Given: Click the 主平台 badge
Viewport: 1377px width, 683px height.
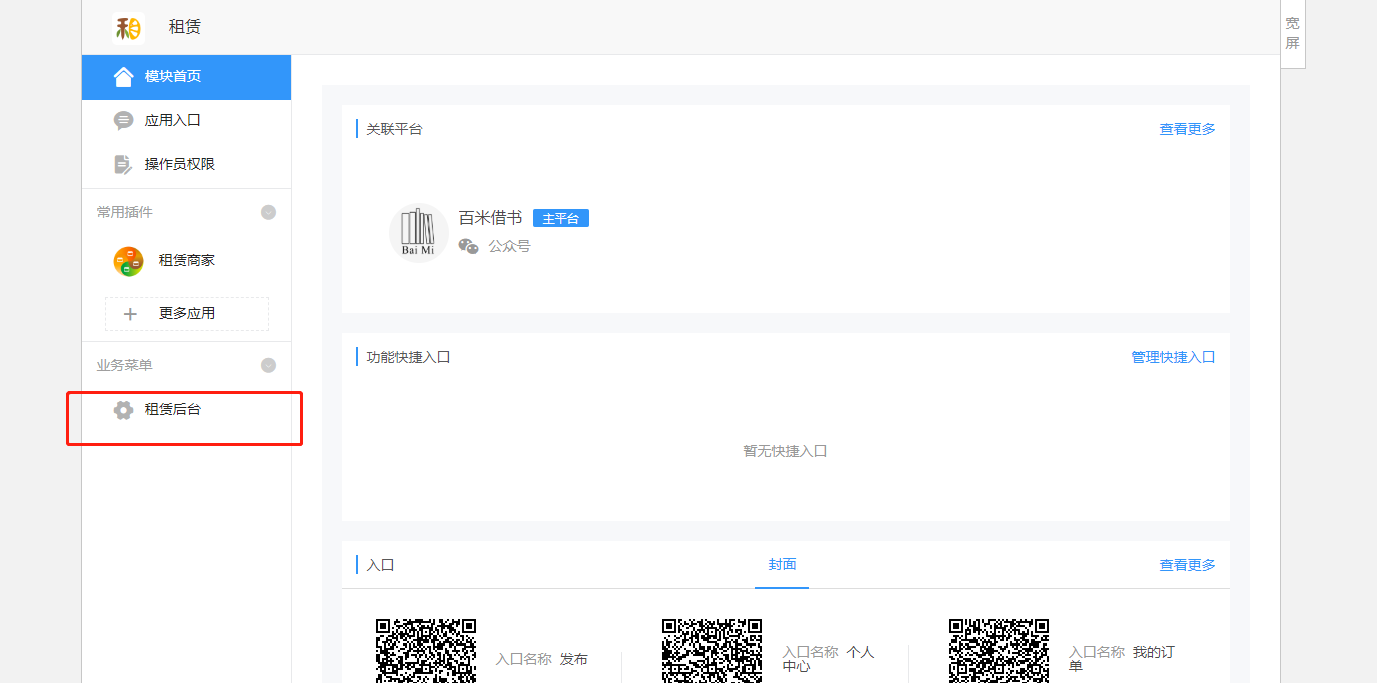Looking at the screenshot, I should coord(561,218).
